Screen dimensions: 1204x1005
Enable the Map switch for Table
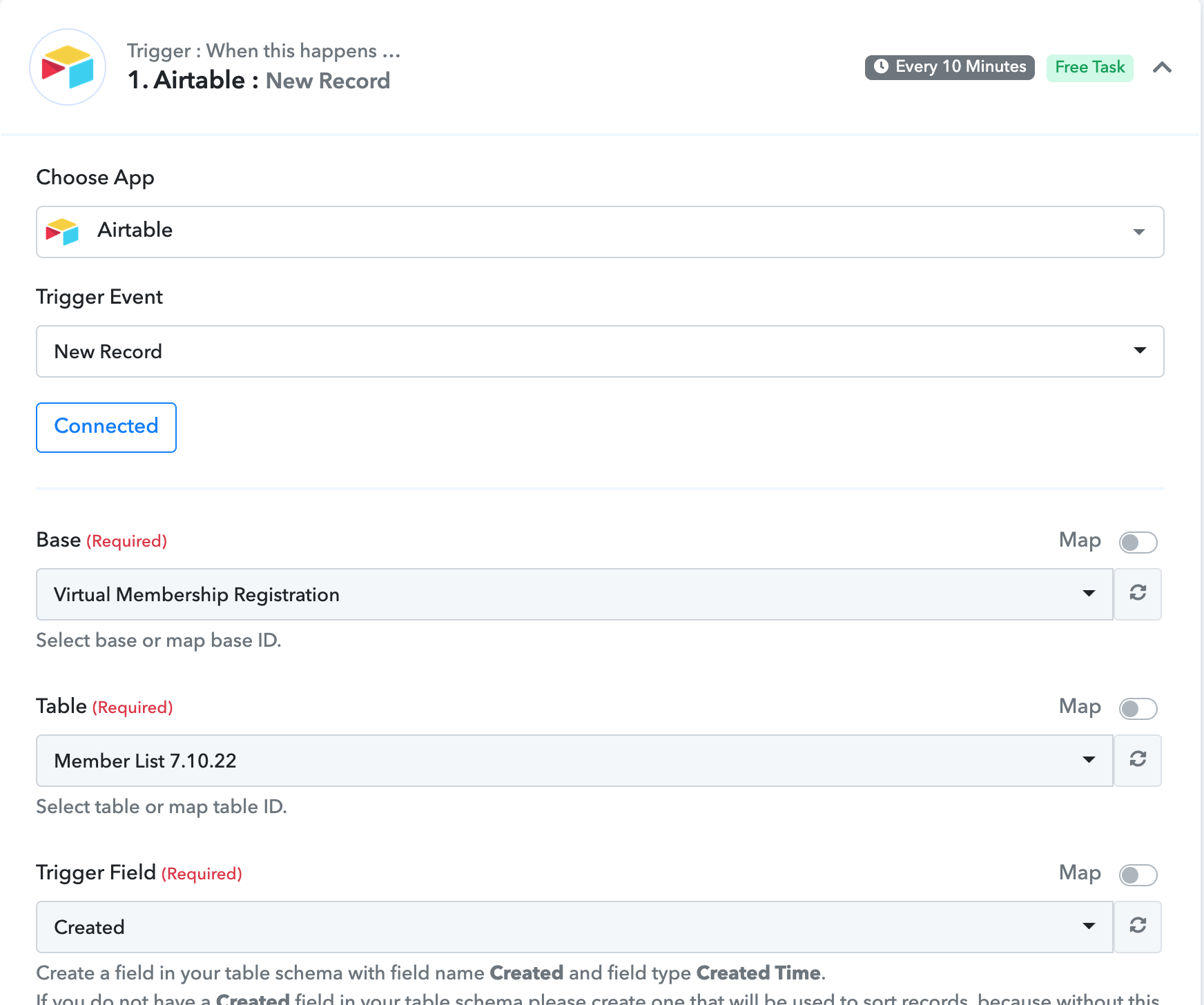pos(1138,708)
